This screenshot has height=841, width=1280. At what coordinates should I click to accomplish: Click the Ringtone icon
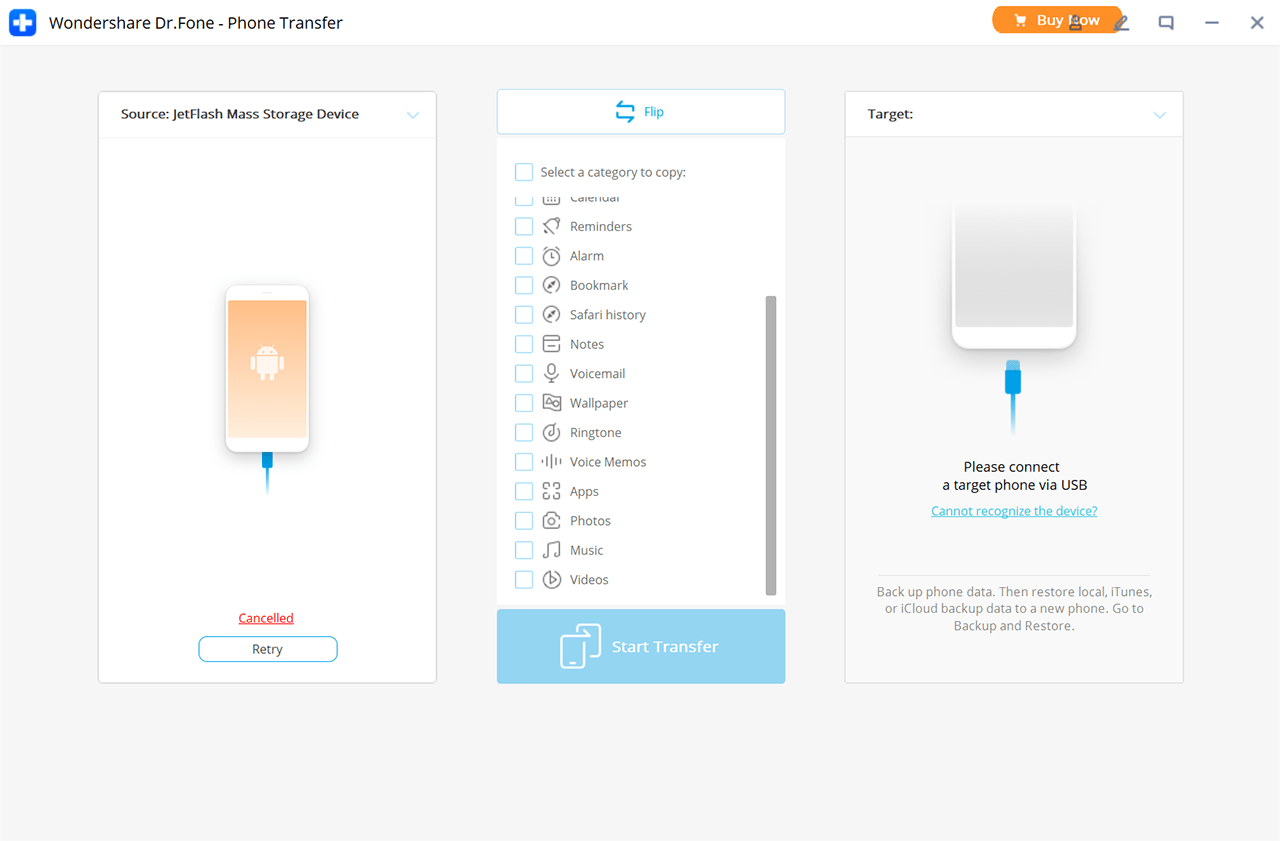[551, 432]
